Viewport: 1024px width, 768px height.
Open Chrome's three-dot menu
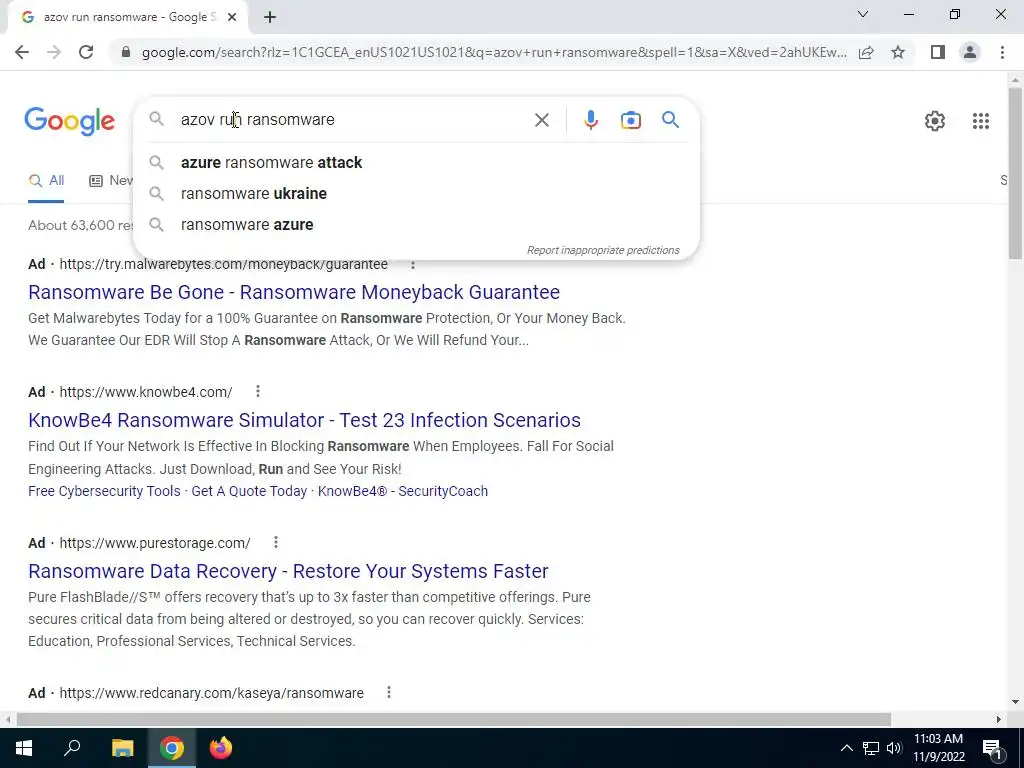tap(1002, 52)
